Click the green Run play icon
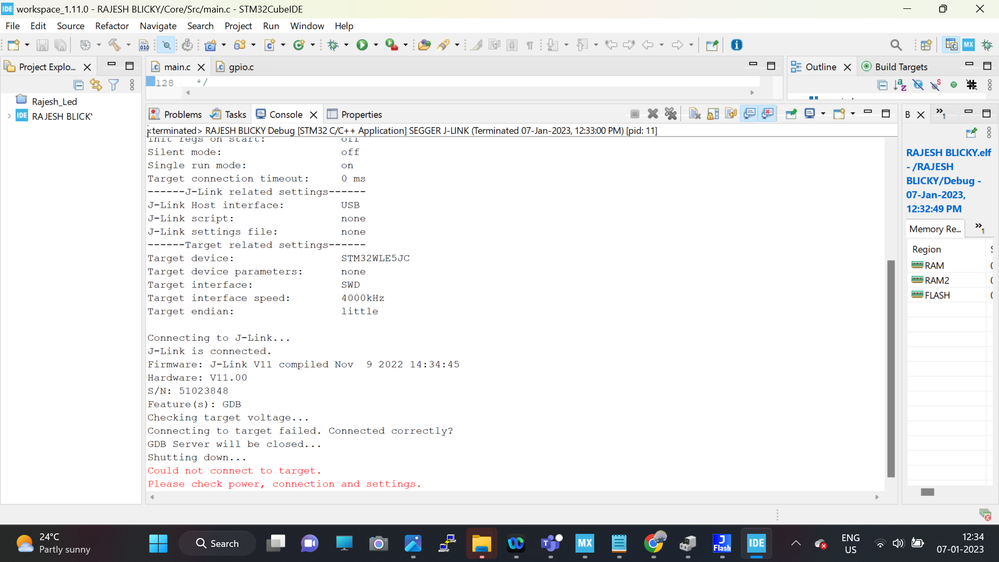The width and height of the screenshot is (999, 562). point(362,45)
